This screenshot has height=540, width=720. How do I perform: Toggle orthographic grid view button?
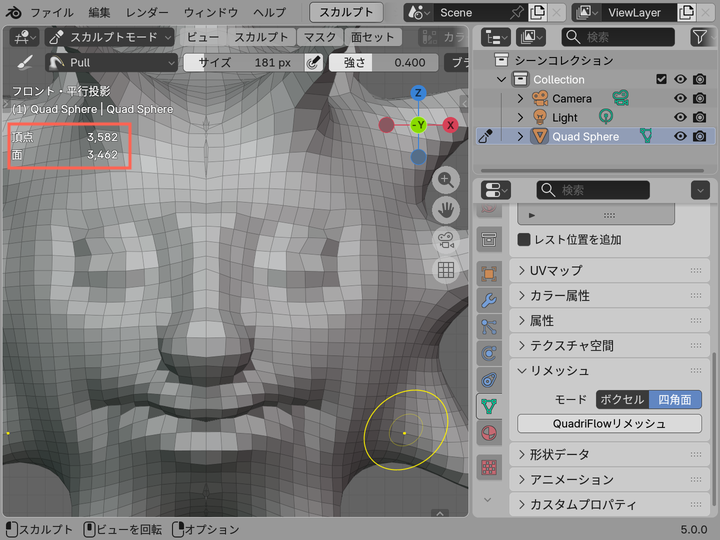[445, 270]
